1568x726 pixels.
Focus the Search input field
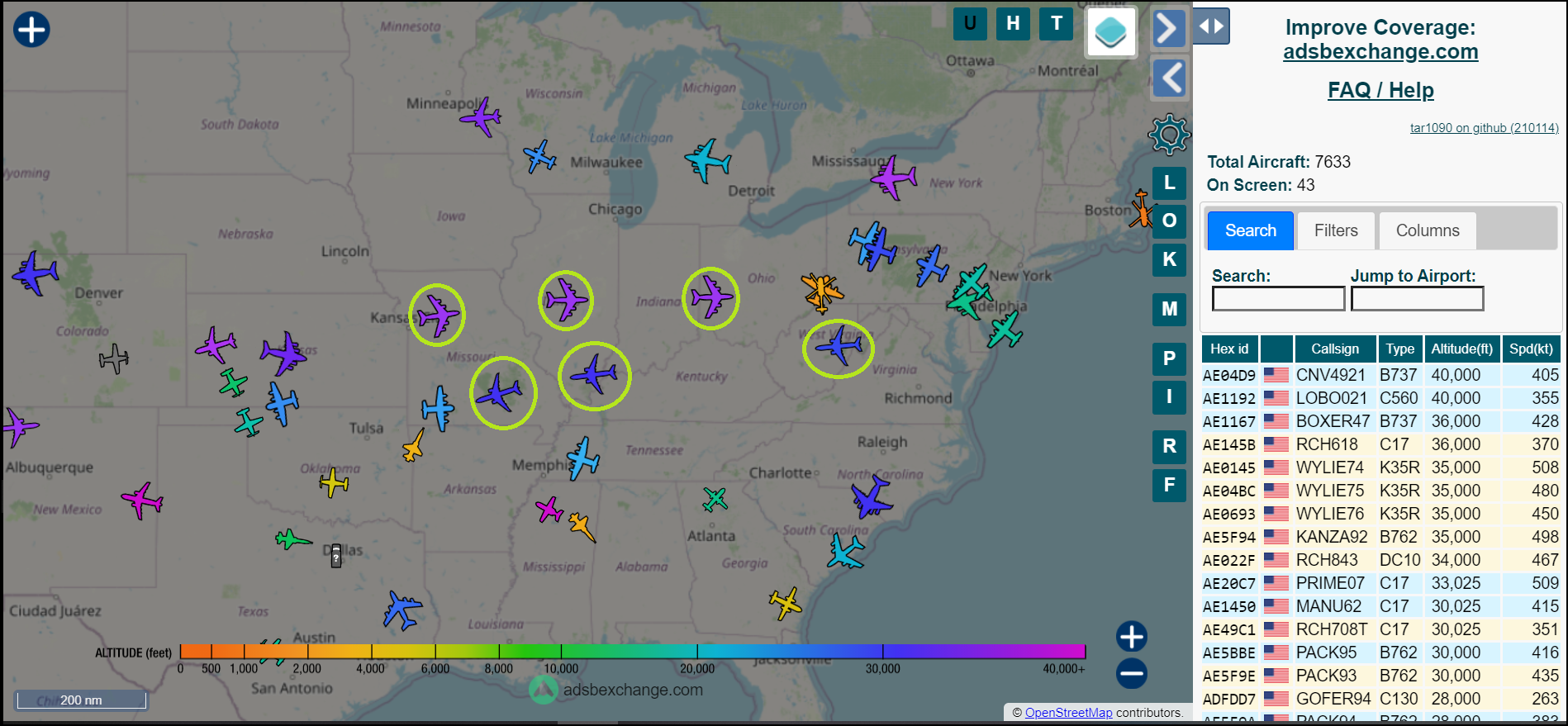pyautogui.click(x=1278, y=299)
